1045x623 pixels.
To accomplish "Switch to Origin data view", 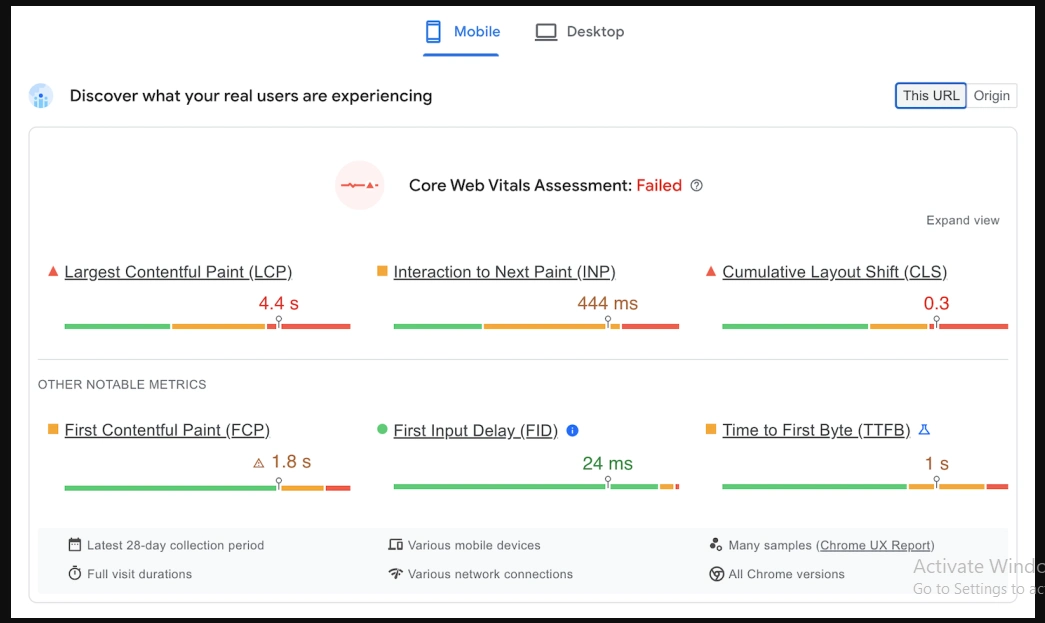I will (992, 96).
